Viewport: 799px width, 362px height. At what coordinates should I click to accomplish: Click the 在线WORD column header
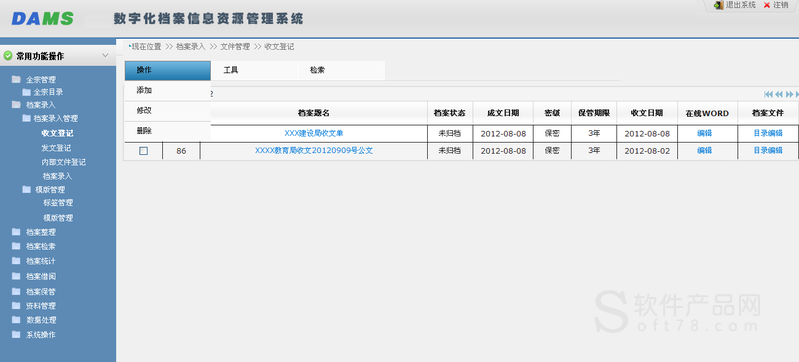[707, 113]
